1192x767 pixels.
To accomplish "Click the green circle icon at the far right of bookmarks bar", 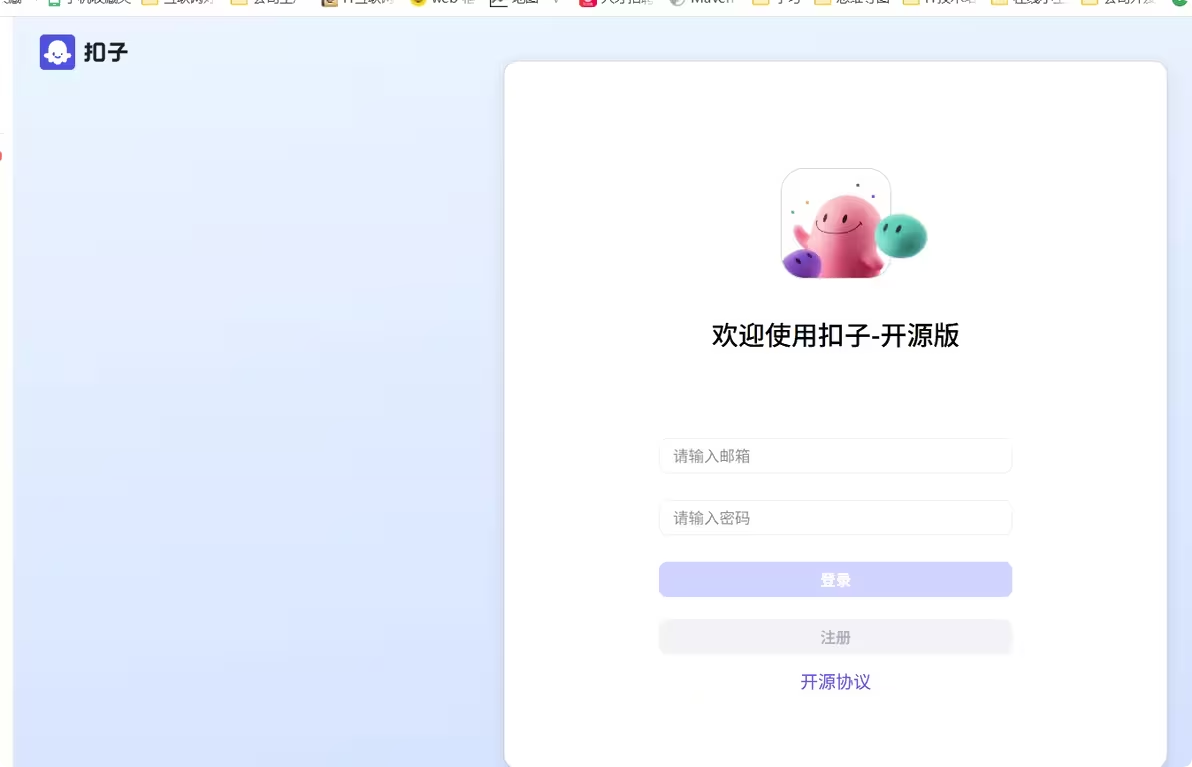I will coord(1181,4).
